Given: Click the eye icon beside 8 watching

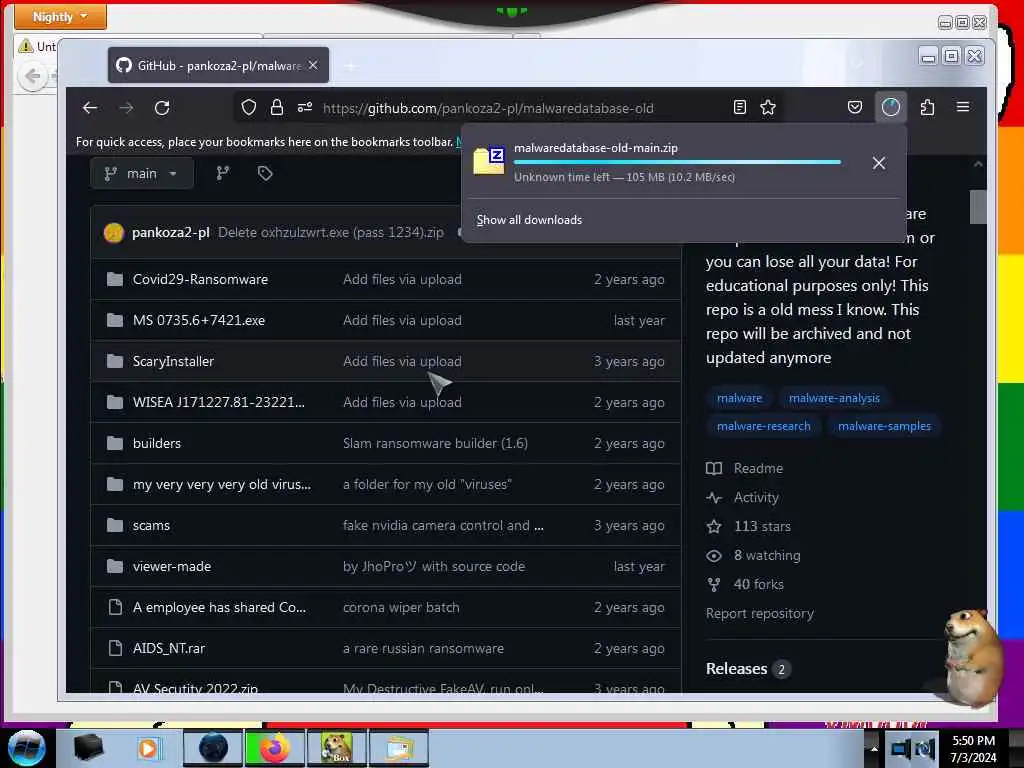Looking at the screenshot, I should [x=714, y=556].
